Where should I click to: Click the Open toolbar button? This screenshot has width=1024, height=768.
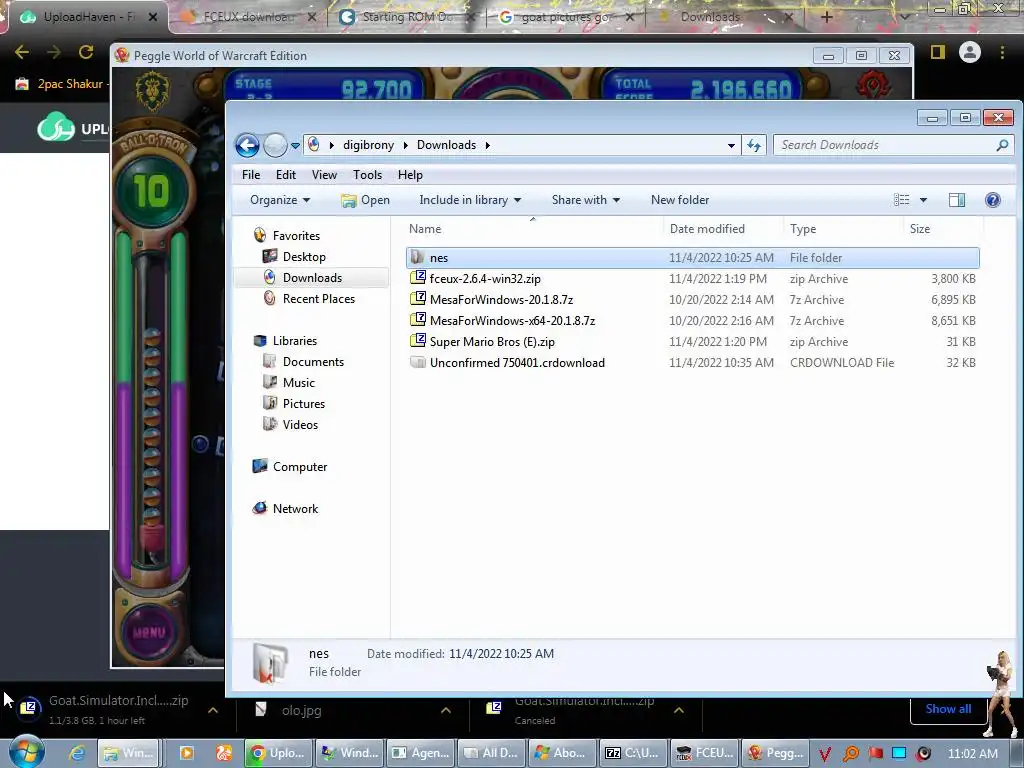click(366, 200)
